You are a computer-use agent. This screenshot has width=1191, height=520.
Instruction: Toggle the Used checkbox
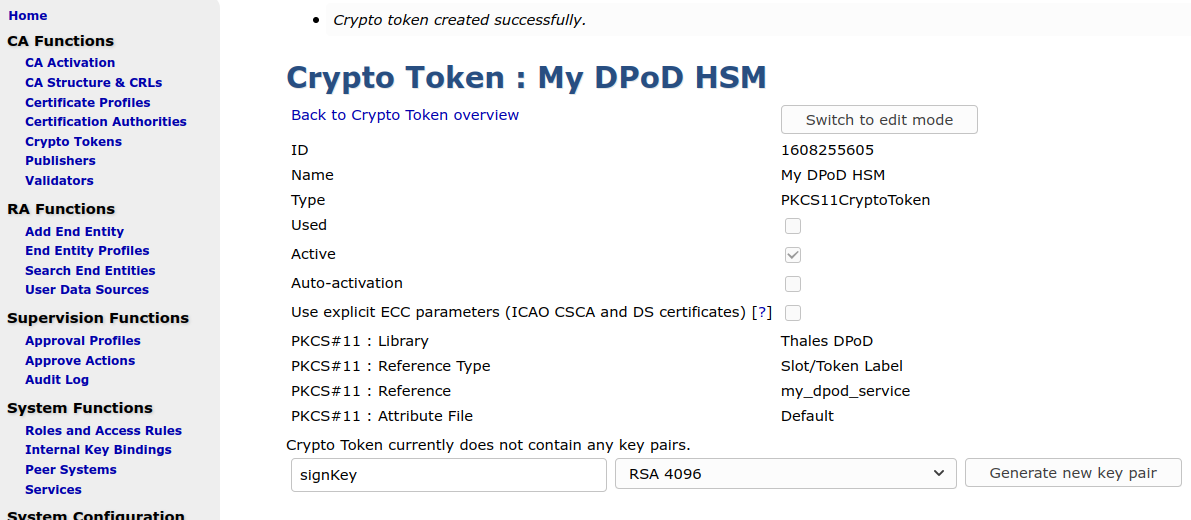coord(793,226)
